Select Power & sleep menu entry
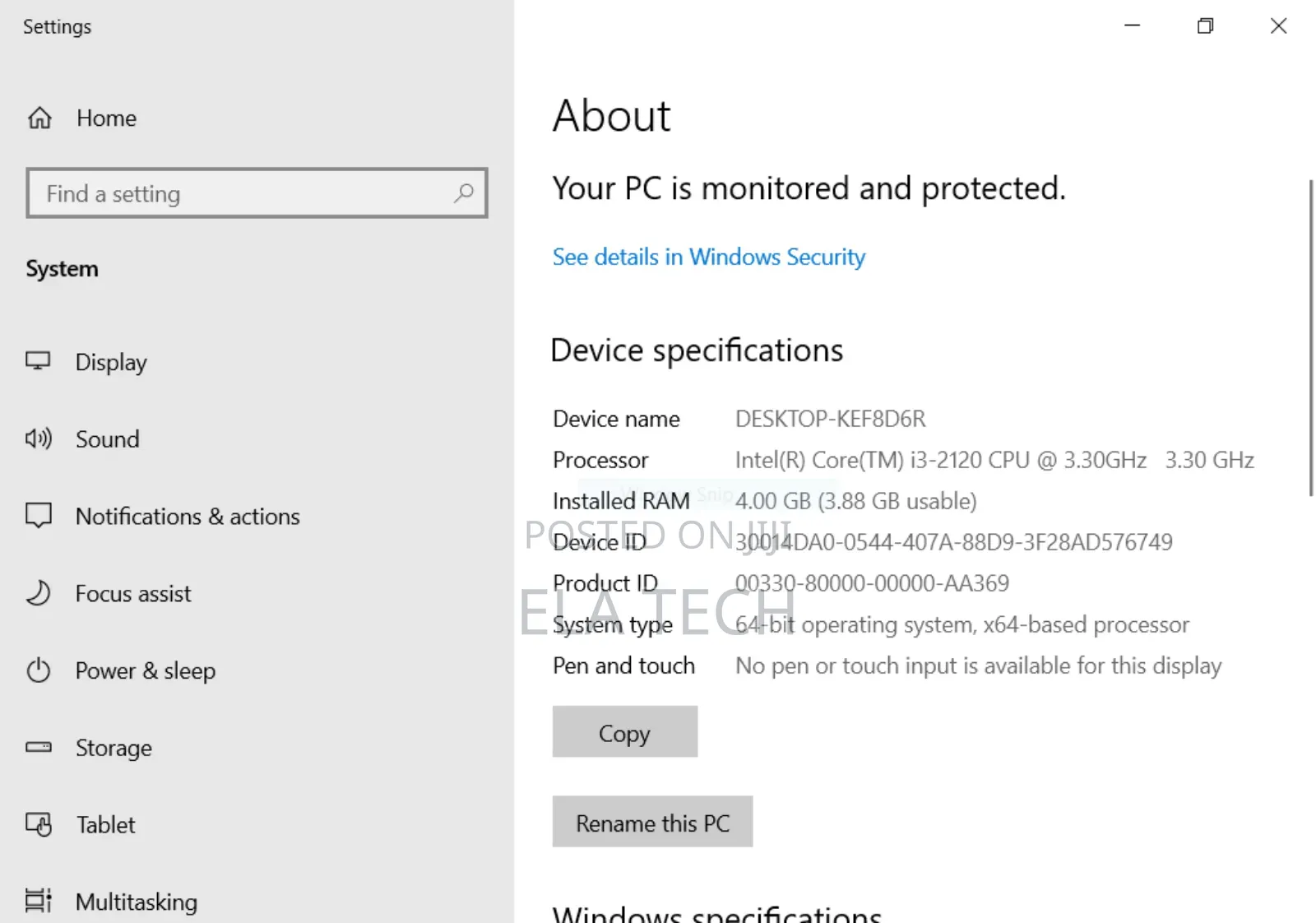The image size is (1316, 923). [x=146, y=670]
